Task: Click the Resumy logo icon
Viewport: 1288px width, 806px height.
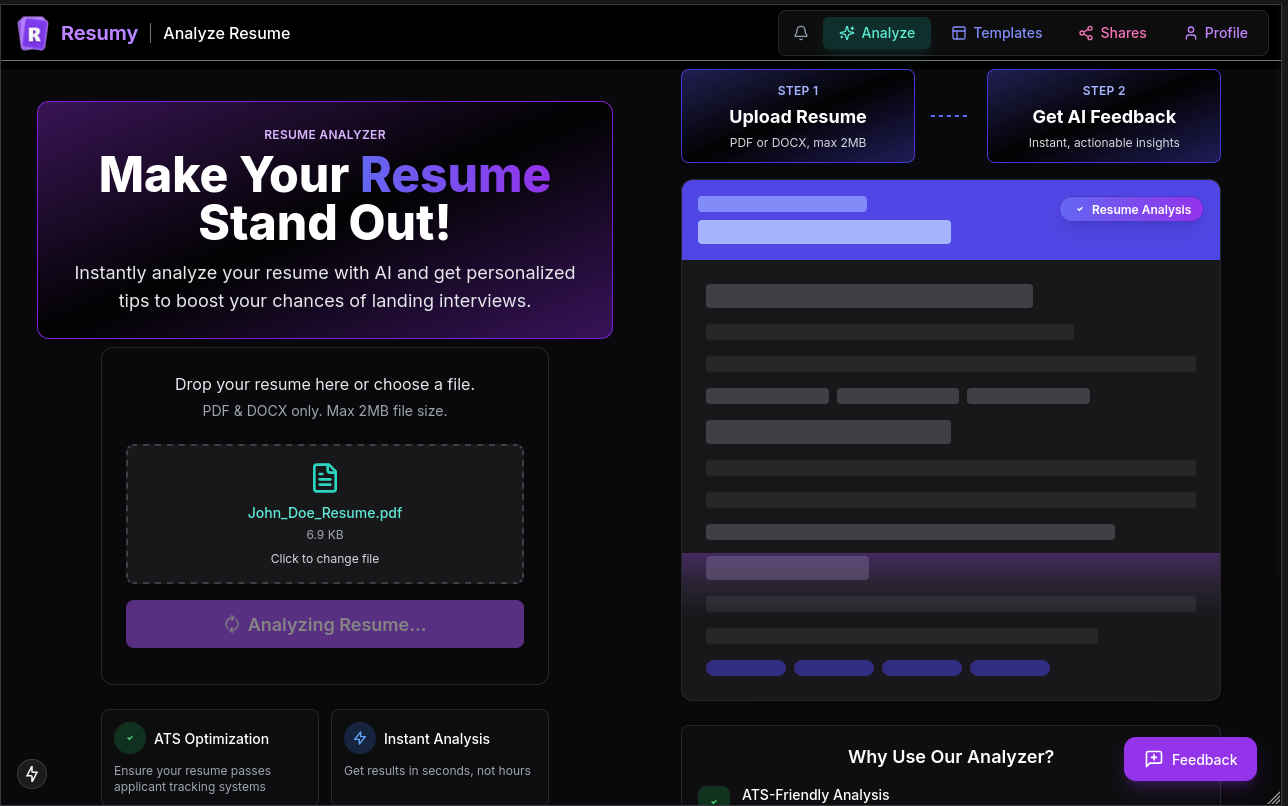Action: pos(32,32)
